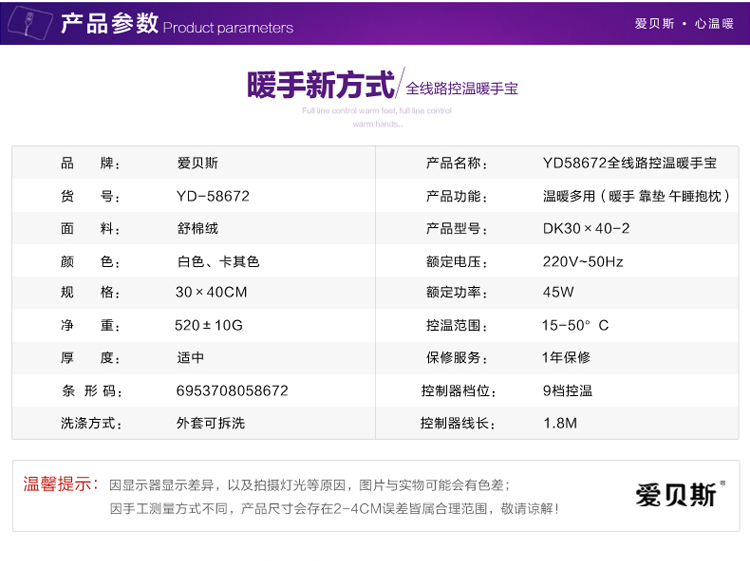Click the 保修服务 label
Viewport: 750px width, 561px height.
click(x=456, y=358)
